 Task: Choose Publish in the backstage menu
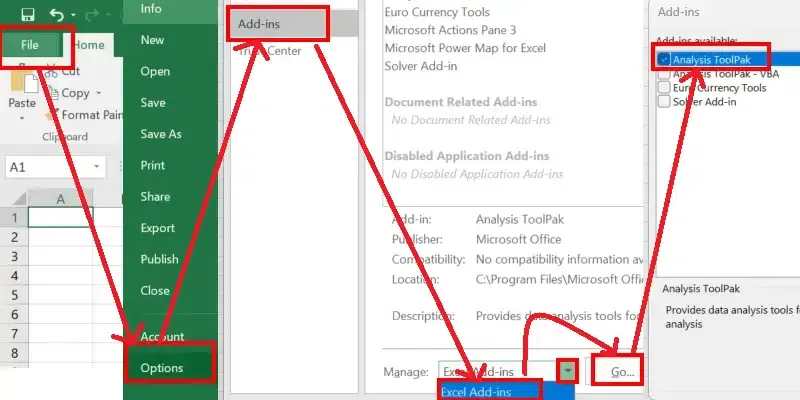pyautogui.click(x=159, y=259)
